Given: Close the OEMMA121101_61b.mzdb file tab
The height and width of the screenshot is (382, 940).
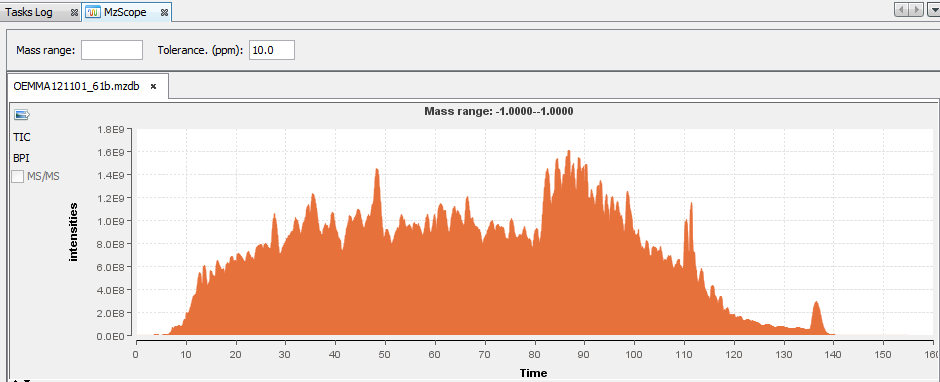Looking at the screenshot, I should [x=153, y=86].
